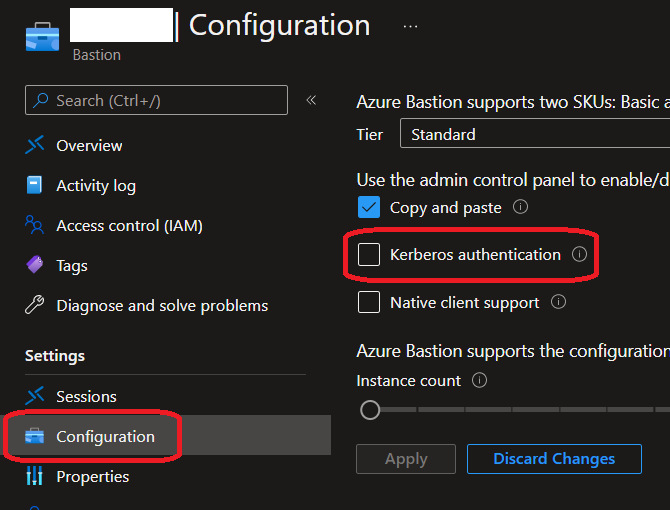Click the Sessions icon under Settings

(35, 396)
